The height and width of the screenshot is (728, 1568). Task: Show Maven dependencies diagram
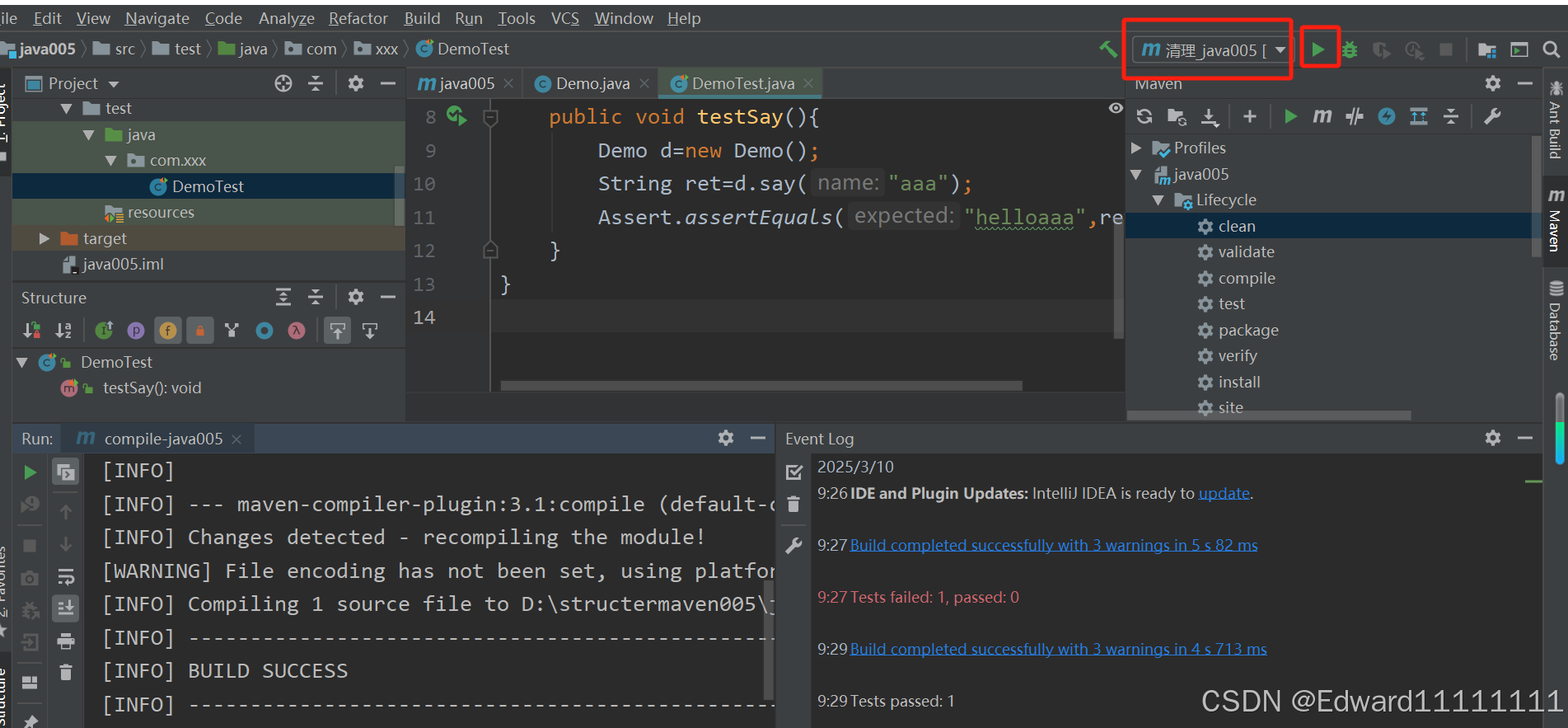tap(1419, 117)
